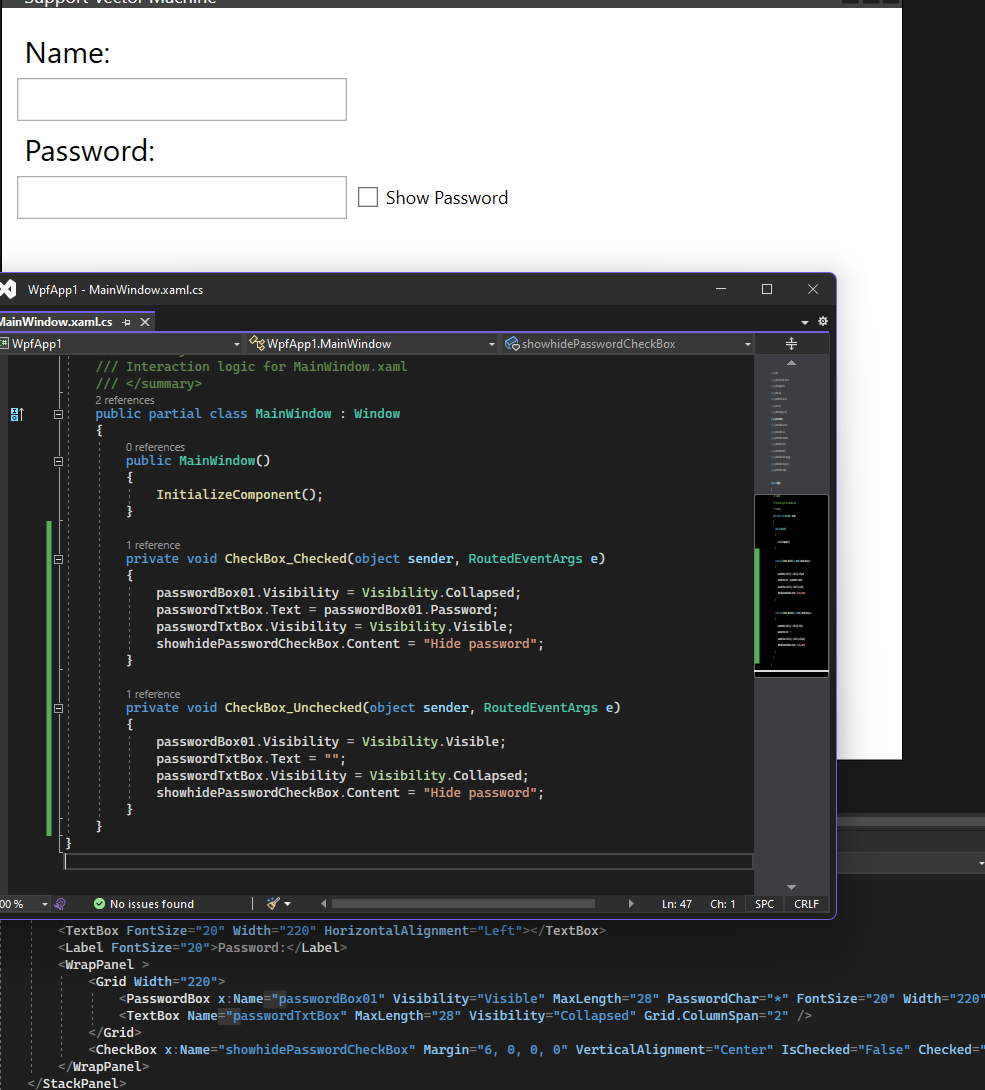Viewport: 985px width, 1090px height.
Task: Select the MainWindow.xaml.cs document tab
Action: 56,322
